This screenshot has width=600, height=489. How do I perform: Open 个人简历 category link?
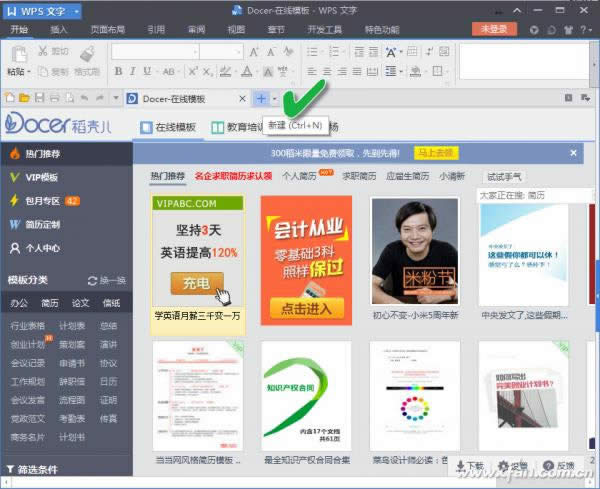coord(299,176)
